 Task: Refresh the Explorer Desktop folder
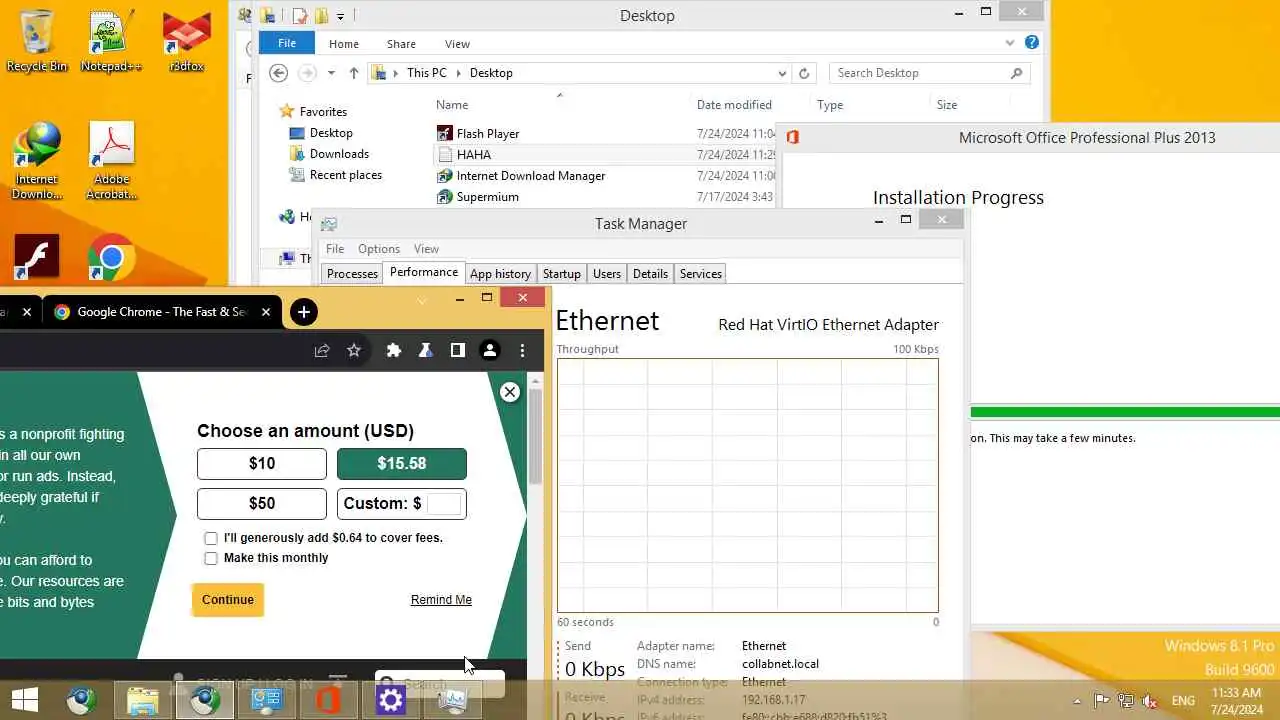pos(804,73)
